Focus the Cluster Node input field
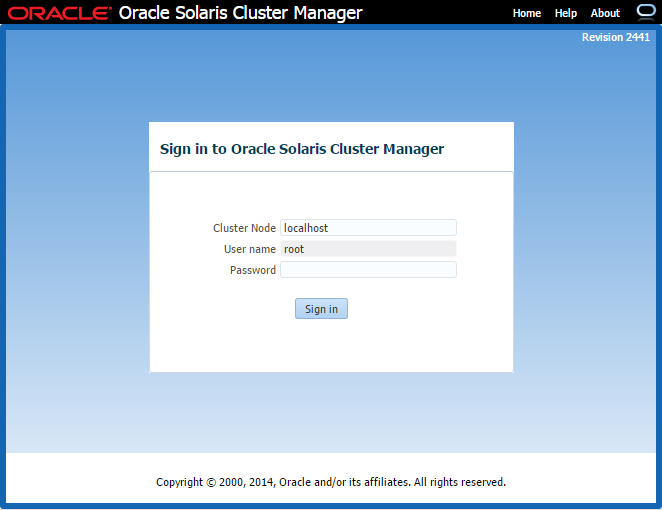662x510 pixels. pos(368,228)
